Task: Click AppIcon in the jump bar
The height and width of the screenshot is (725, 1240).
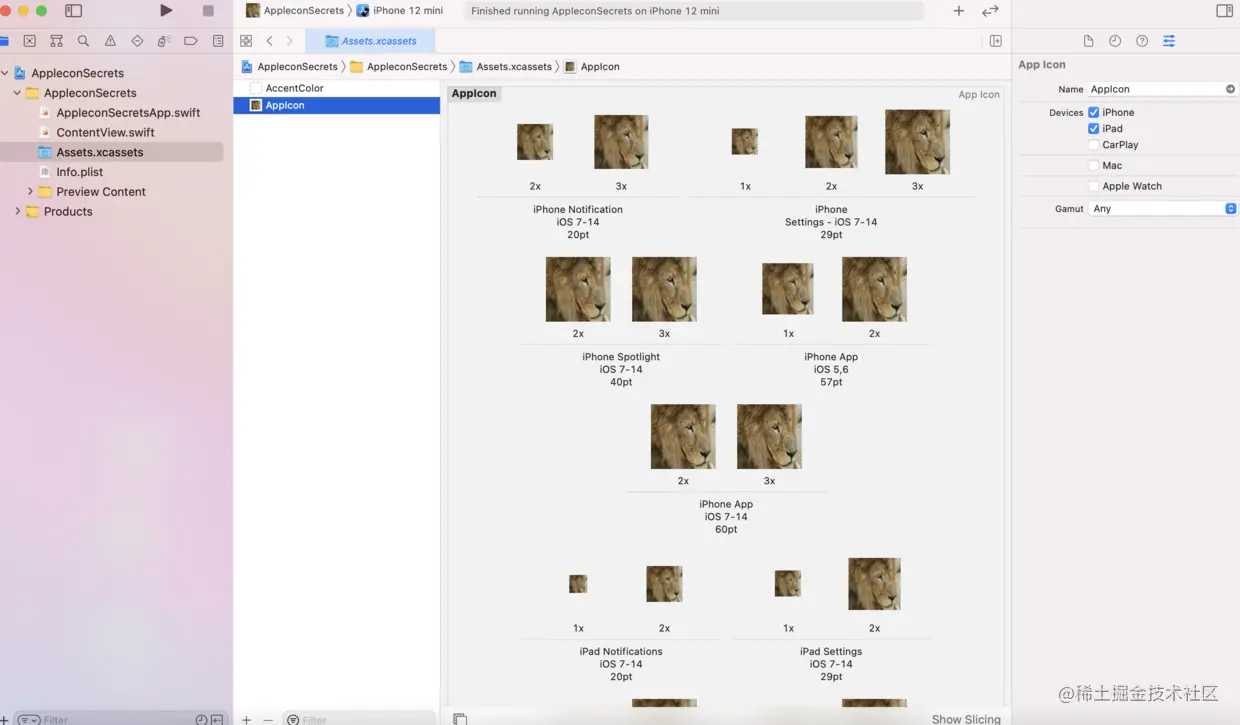Action: tap(592, 67)
